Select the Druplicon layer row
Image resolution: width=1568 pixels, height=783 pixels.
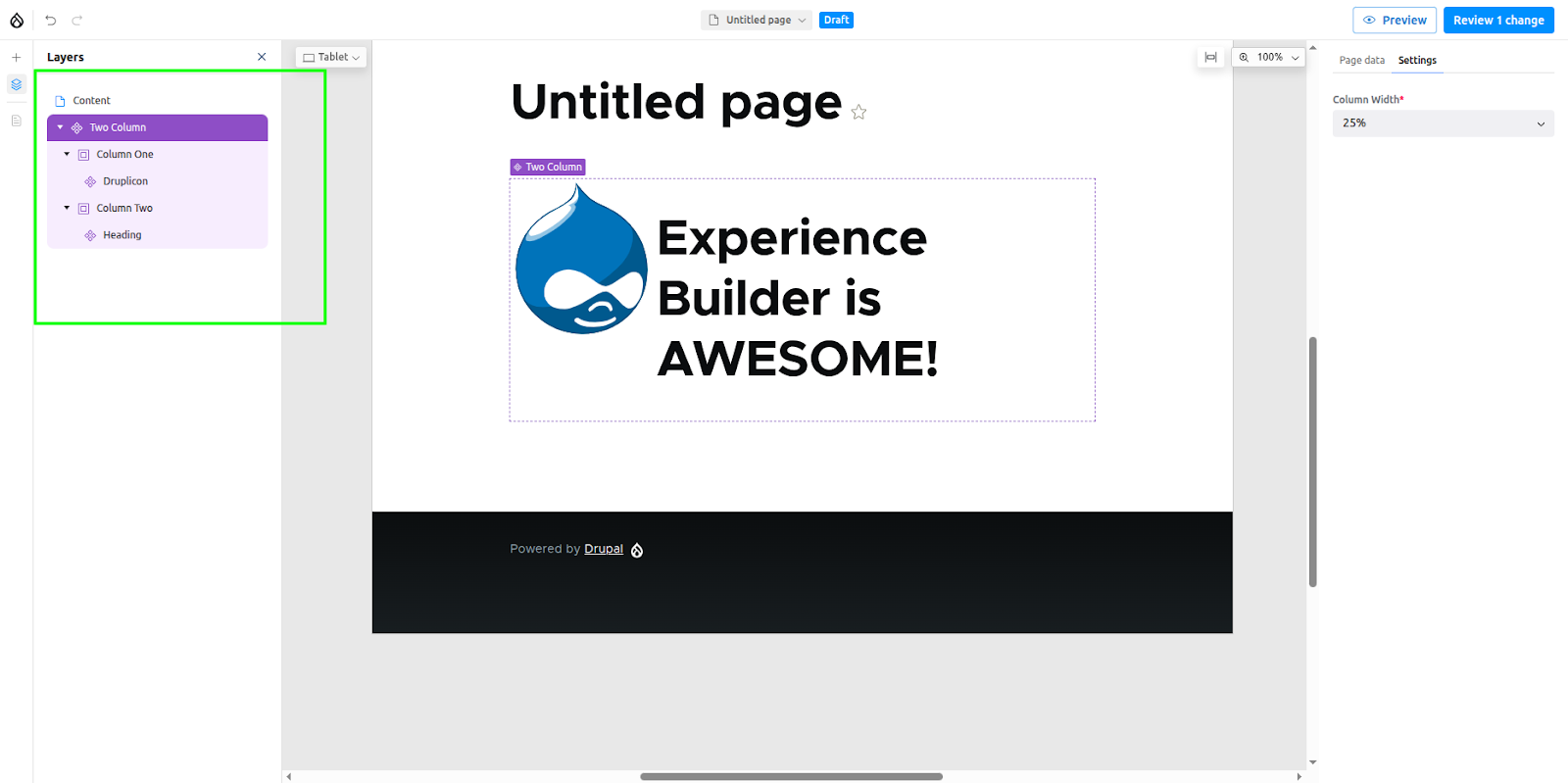pos(158,181)
